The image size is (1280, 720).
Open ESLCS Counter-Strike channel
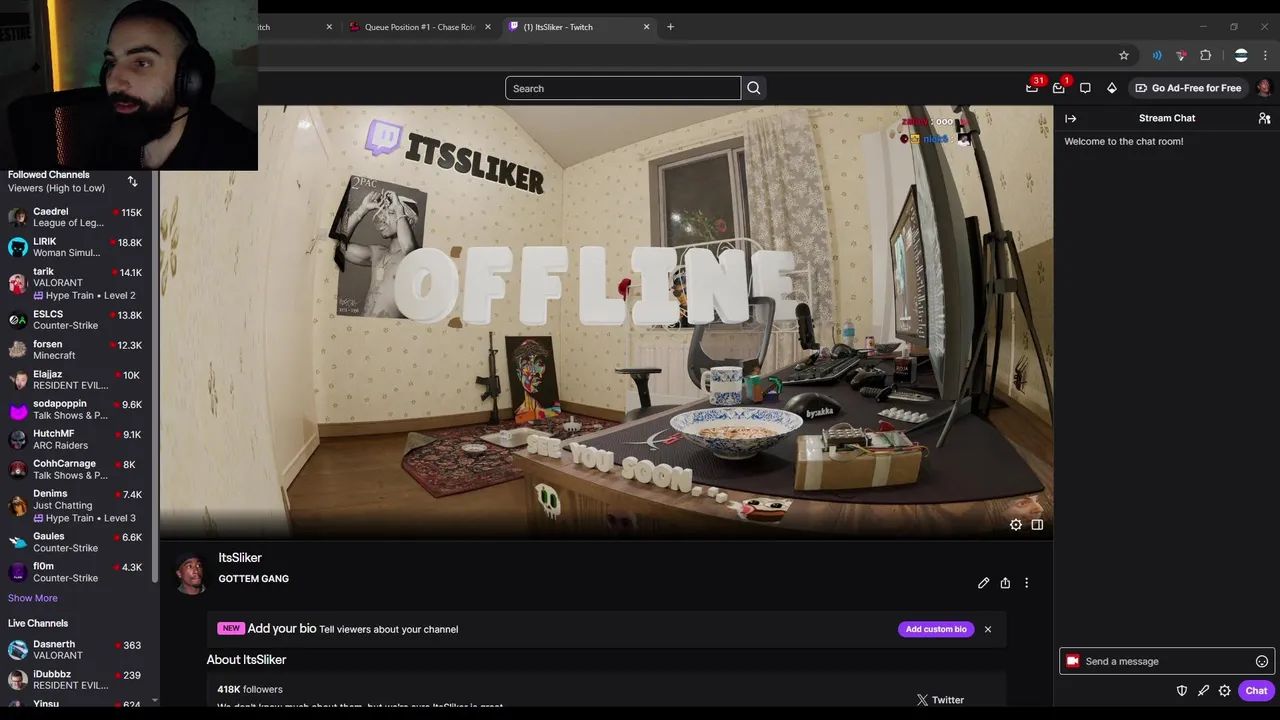77,320
